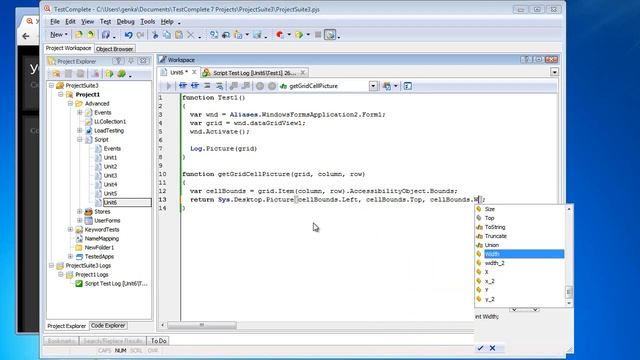Image resolution: width=640 pixels, height=360 pixels.
Task: Open the View menu
Action: coord(87,22)
